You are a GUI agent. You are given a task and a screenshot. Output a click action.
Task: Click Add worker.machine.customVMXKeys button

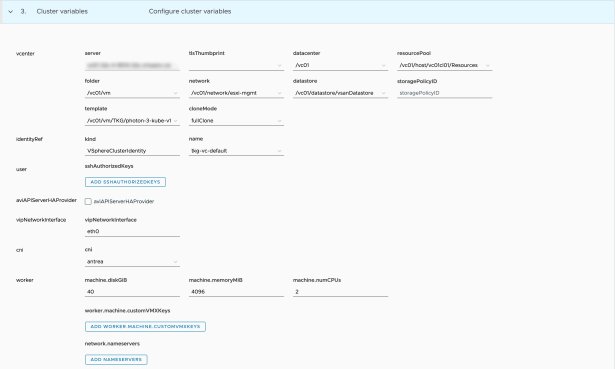146,327
